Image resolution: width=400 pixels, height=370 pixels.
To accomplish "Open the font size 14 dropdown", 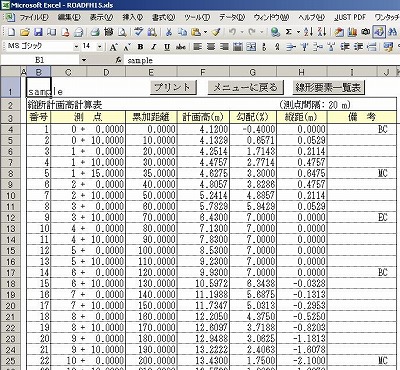I will [100, 47].
